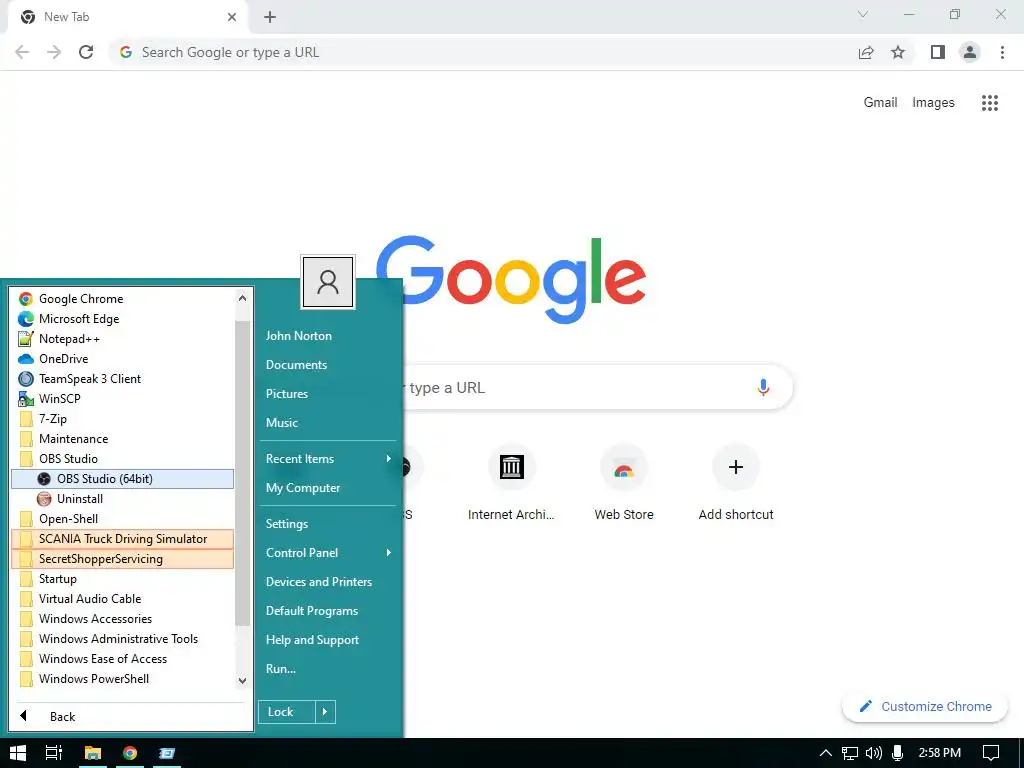Open a new Chrome tab
This screenshot has height=768, width=1024.
pos(270,17)
